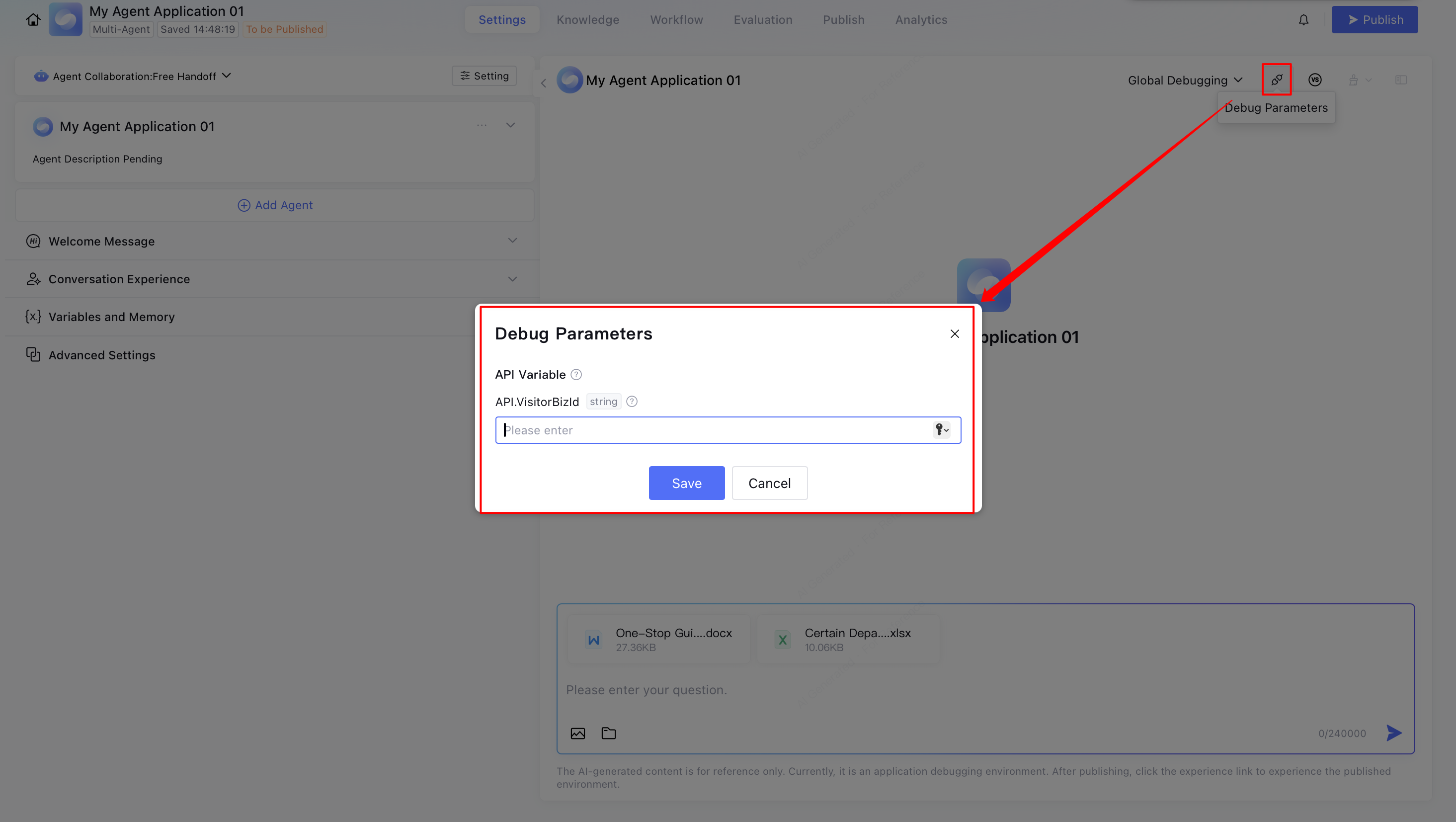Image resolution: width=1456 pixels, height=822 pixels.
Task: Click the send message arrow icon
Action: coord(1394,733)
